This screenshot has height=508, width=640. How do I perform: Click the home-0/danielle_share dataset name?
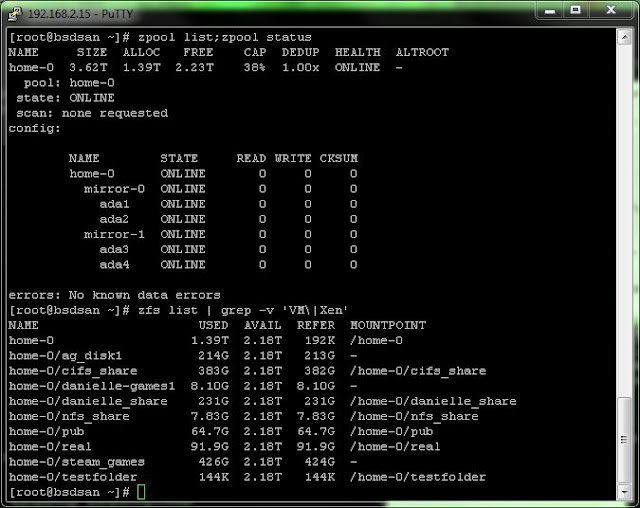tap(88, 401)
